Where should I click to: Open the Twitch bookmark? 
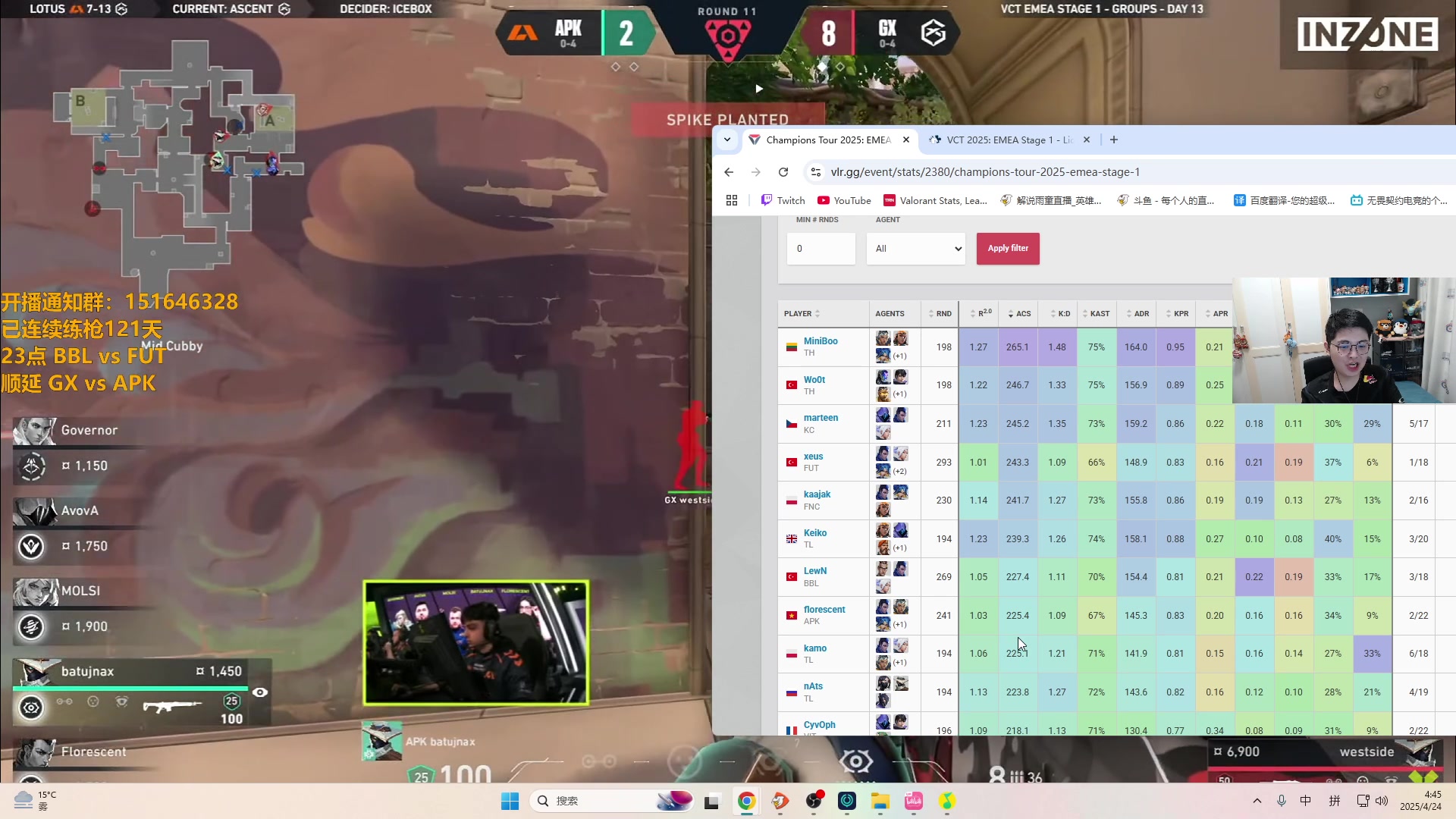coord(783,200)
